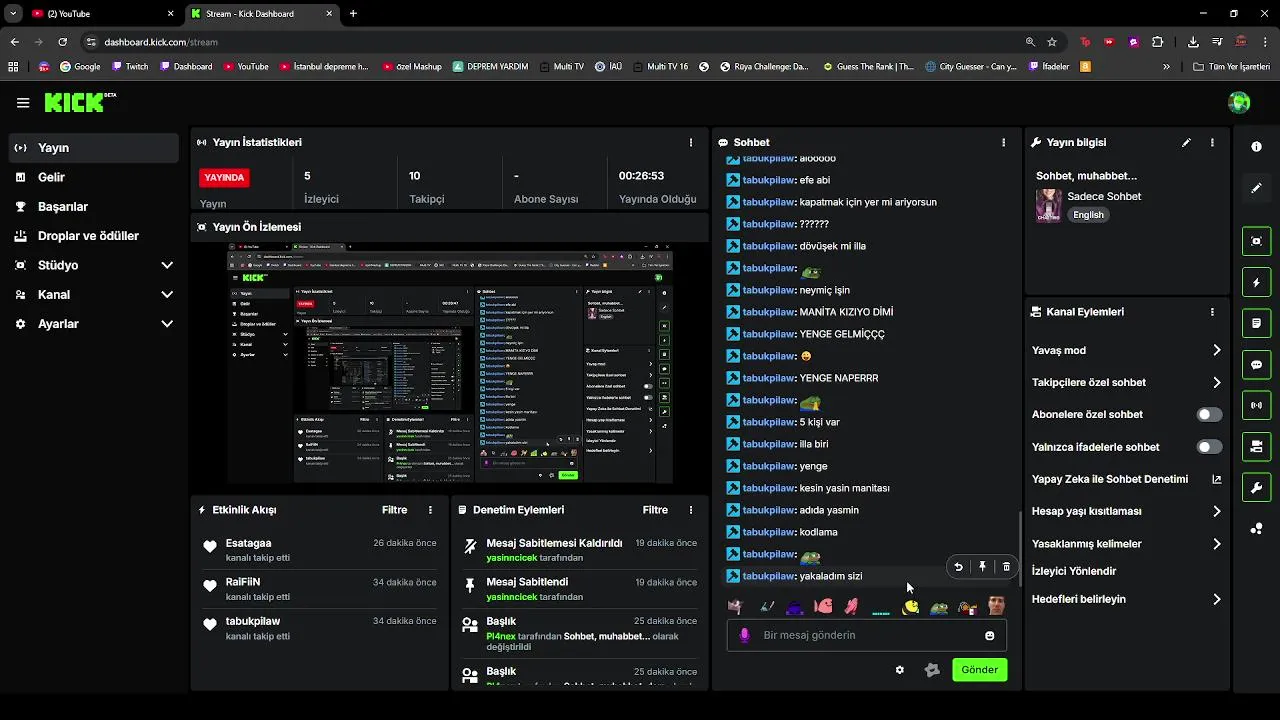
Task: Open Yasaklanmış kelimeler options arrow
Action: 1216,544
